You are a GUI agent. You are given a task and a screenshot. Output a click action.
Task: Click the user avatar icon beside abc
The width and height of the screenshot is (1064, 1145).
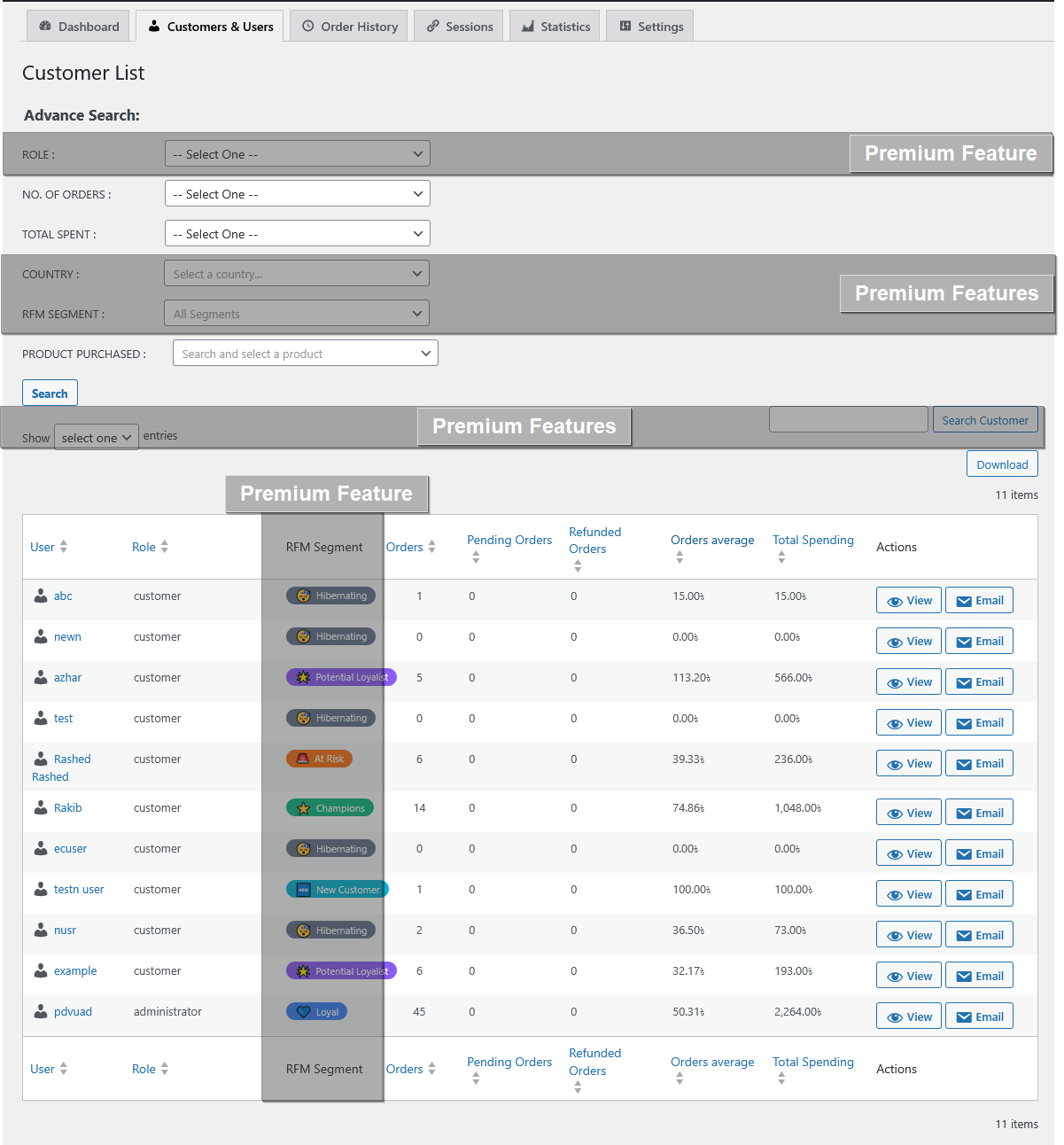(41, 596)
